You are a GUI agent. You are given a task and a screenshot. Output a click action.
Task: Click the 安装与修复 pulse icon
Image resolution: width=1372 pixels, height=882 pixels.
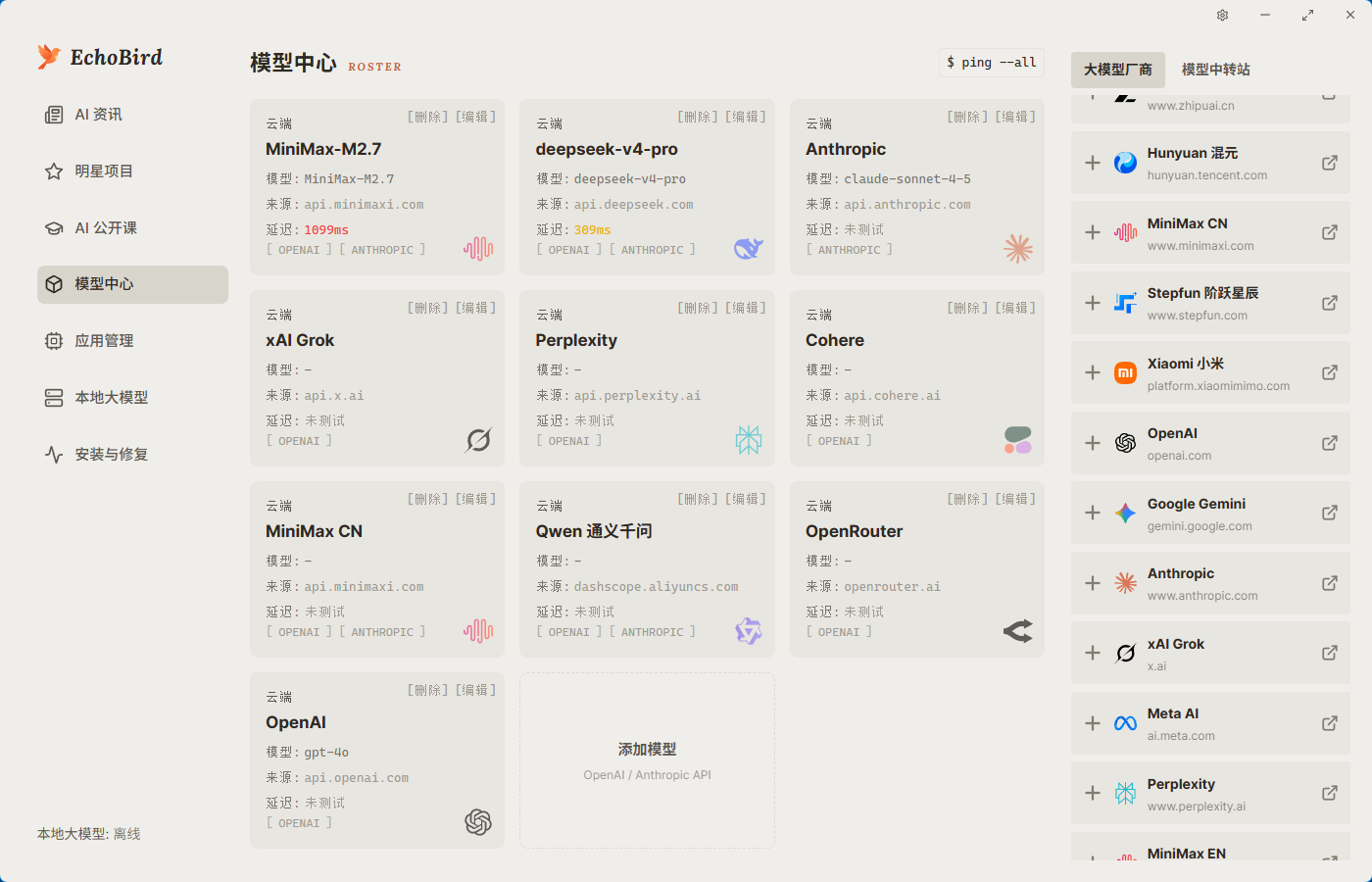click(54, 455)
